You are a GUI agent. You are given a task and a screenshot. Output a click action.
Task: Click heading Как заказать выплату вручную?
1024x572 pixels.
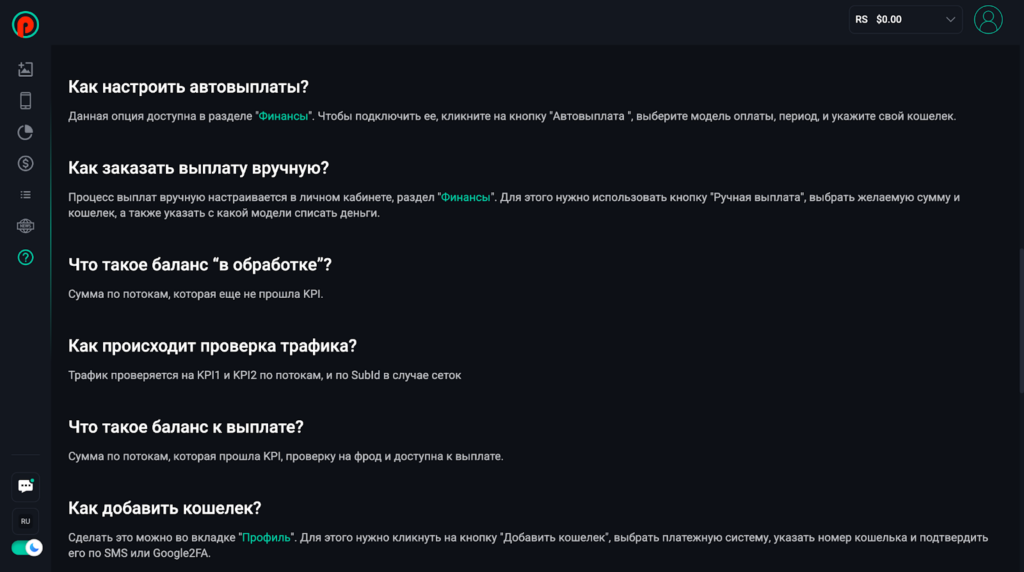click(x=199, y=168)
